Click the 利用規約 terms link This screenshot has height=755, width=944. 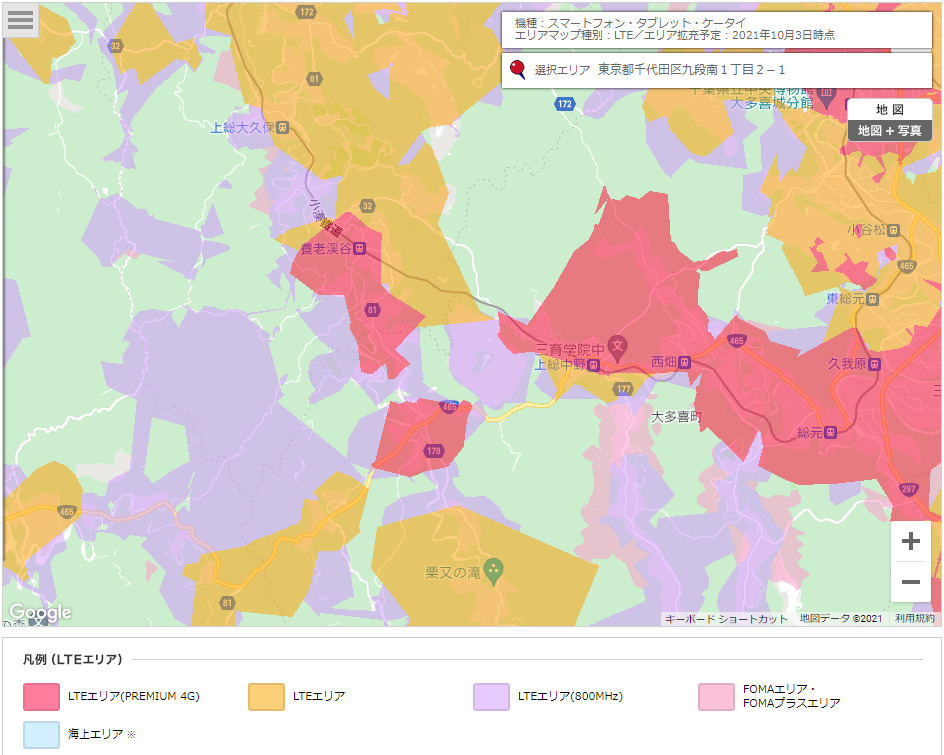coord(914,619)
